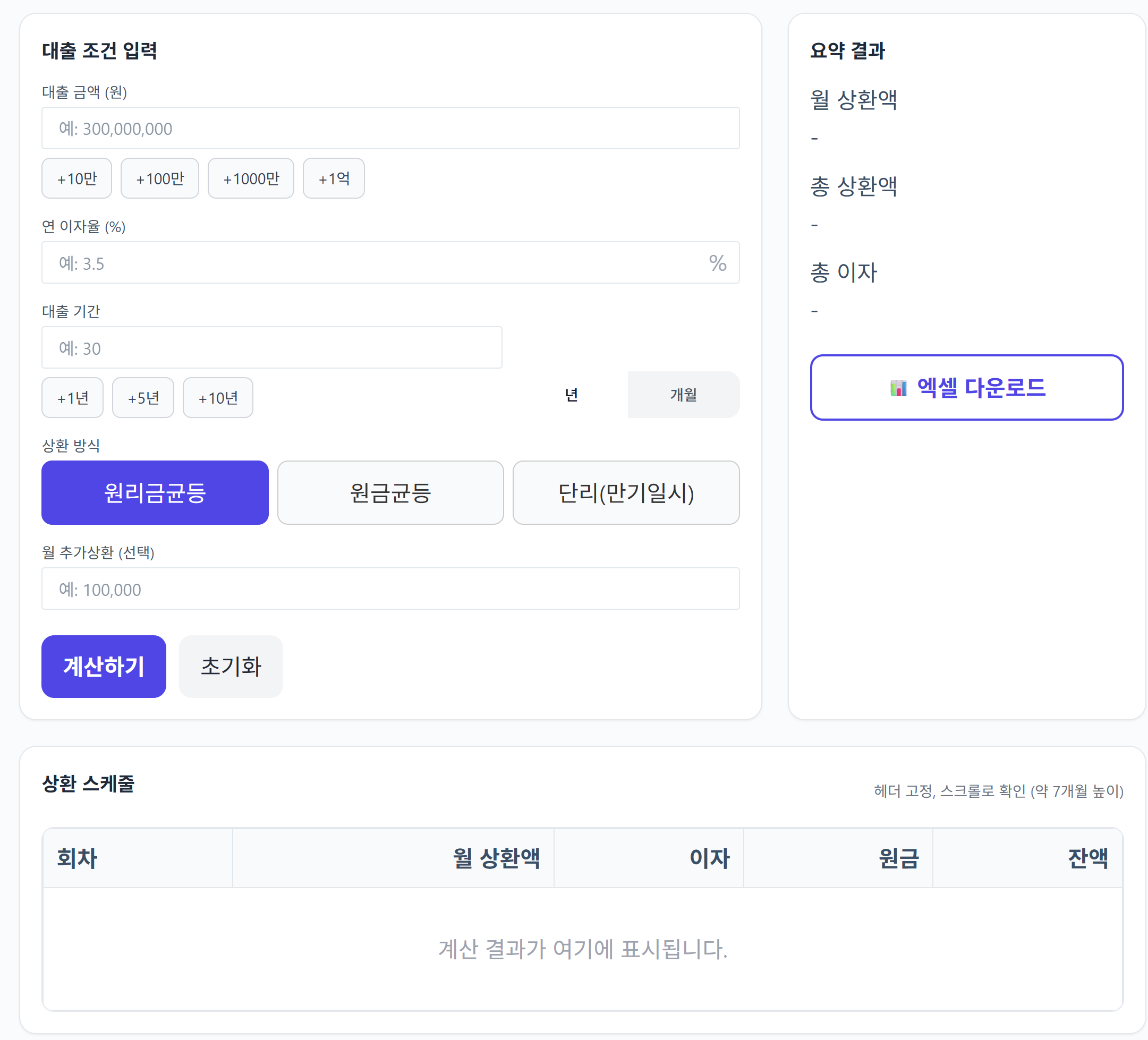
Task: Add 1년 to the loan period
Action: click(72, 397)
